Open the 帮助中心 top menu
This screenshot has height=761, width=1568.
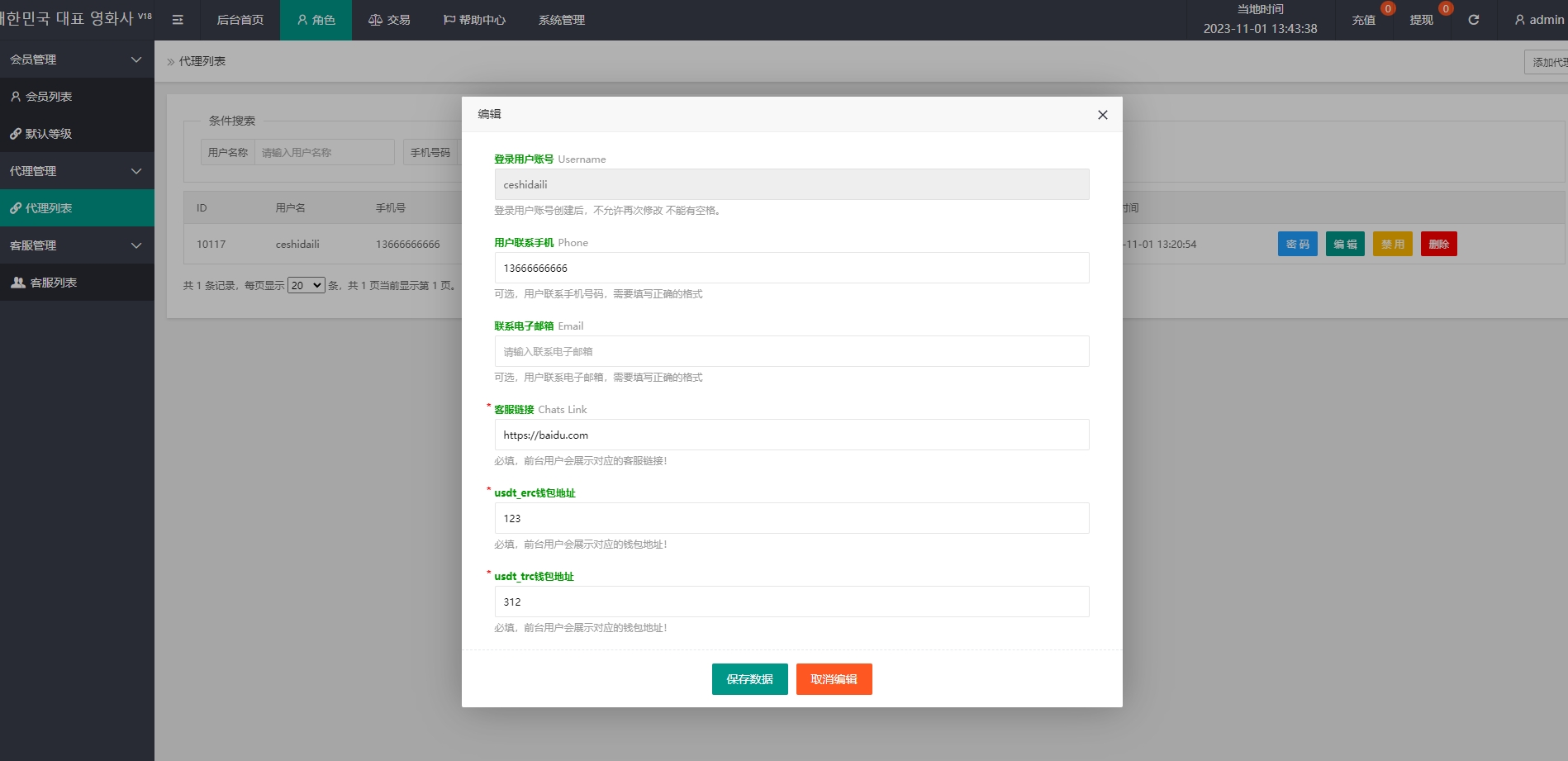click(x=474, y=20)
